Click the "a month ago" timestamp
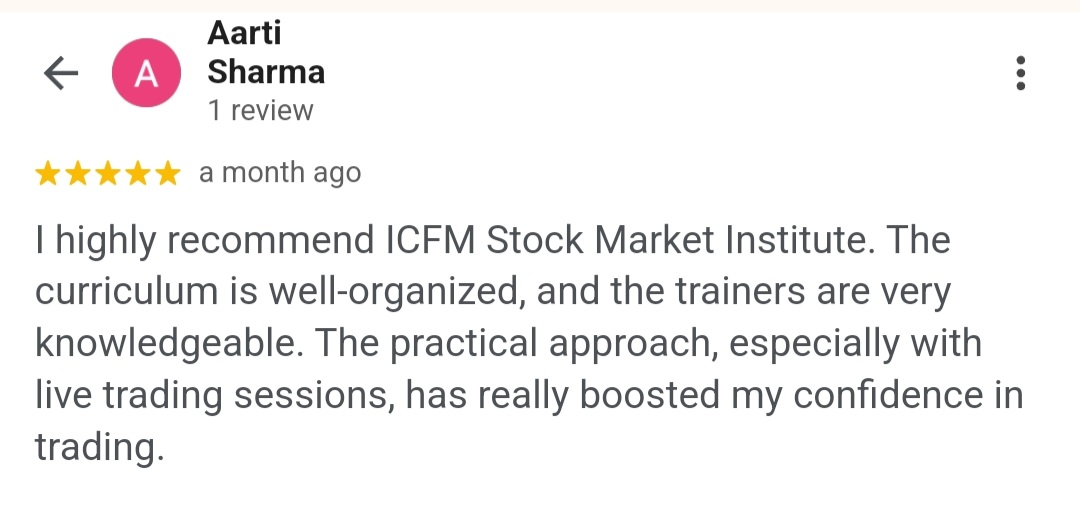This screenshot has height=521, width=1080. click(280, 173)
